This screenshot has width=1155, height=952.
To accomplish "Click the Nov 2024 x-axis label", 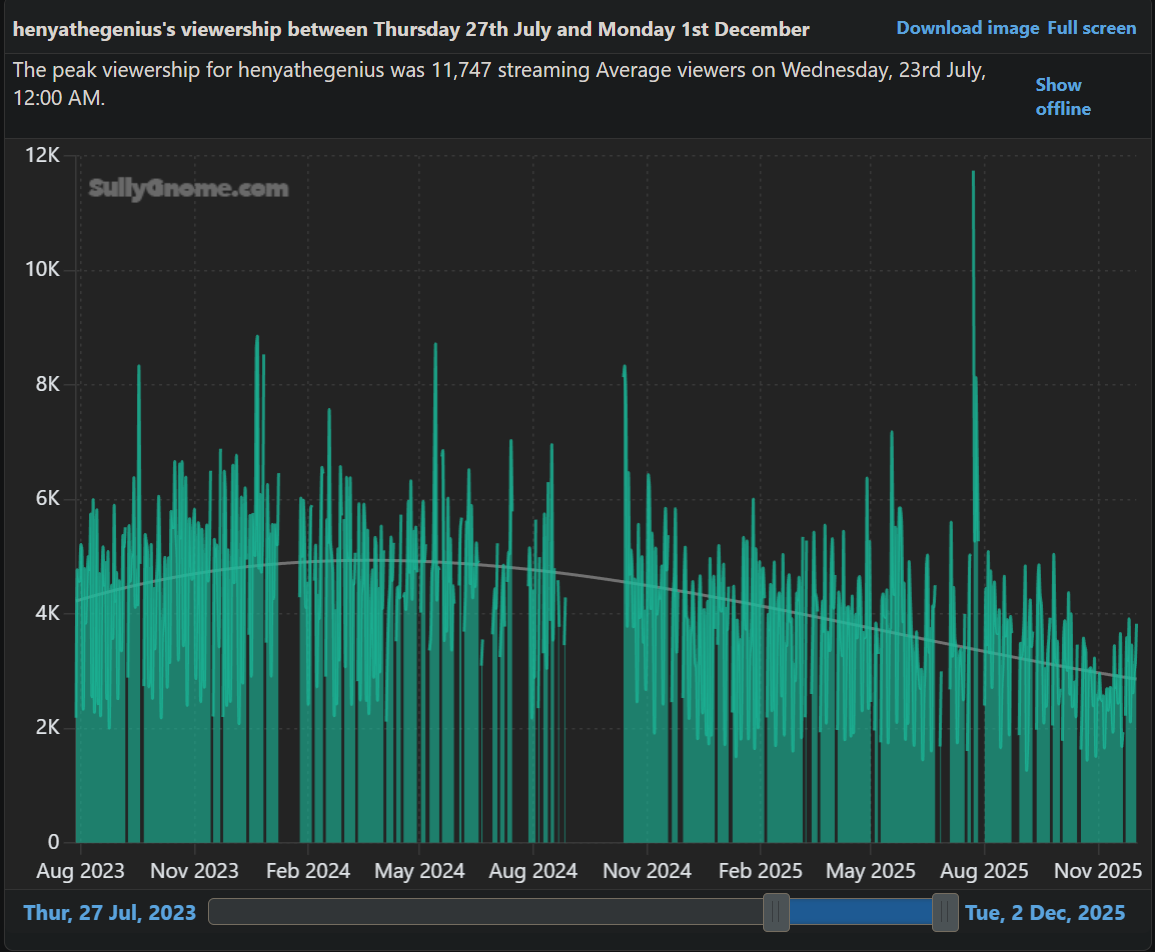I will click(647, 871).
